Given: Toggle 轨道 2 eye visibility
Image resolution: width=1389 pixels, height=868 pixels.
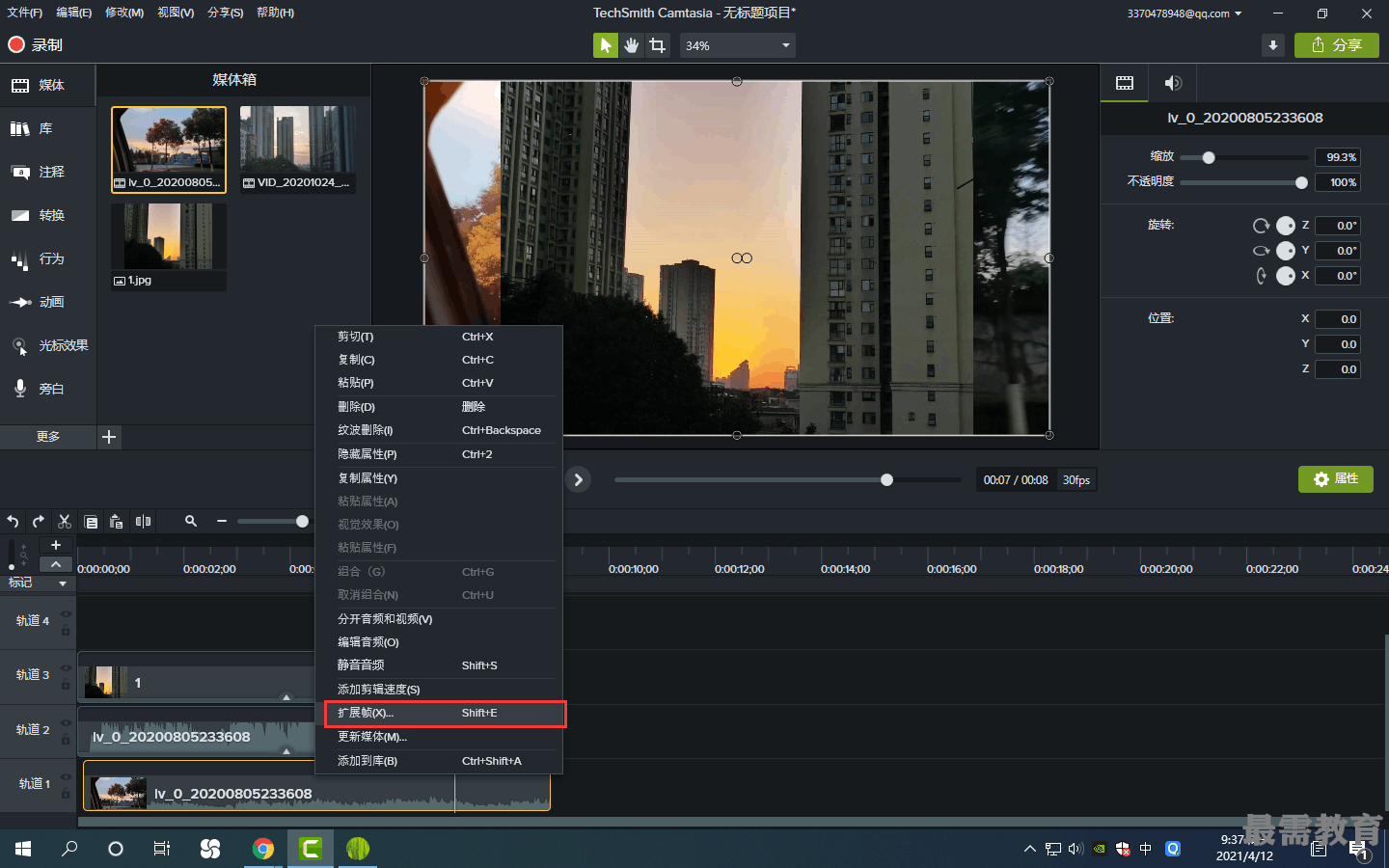Looking at the screenshot, I should click(x=66, y=722).
